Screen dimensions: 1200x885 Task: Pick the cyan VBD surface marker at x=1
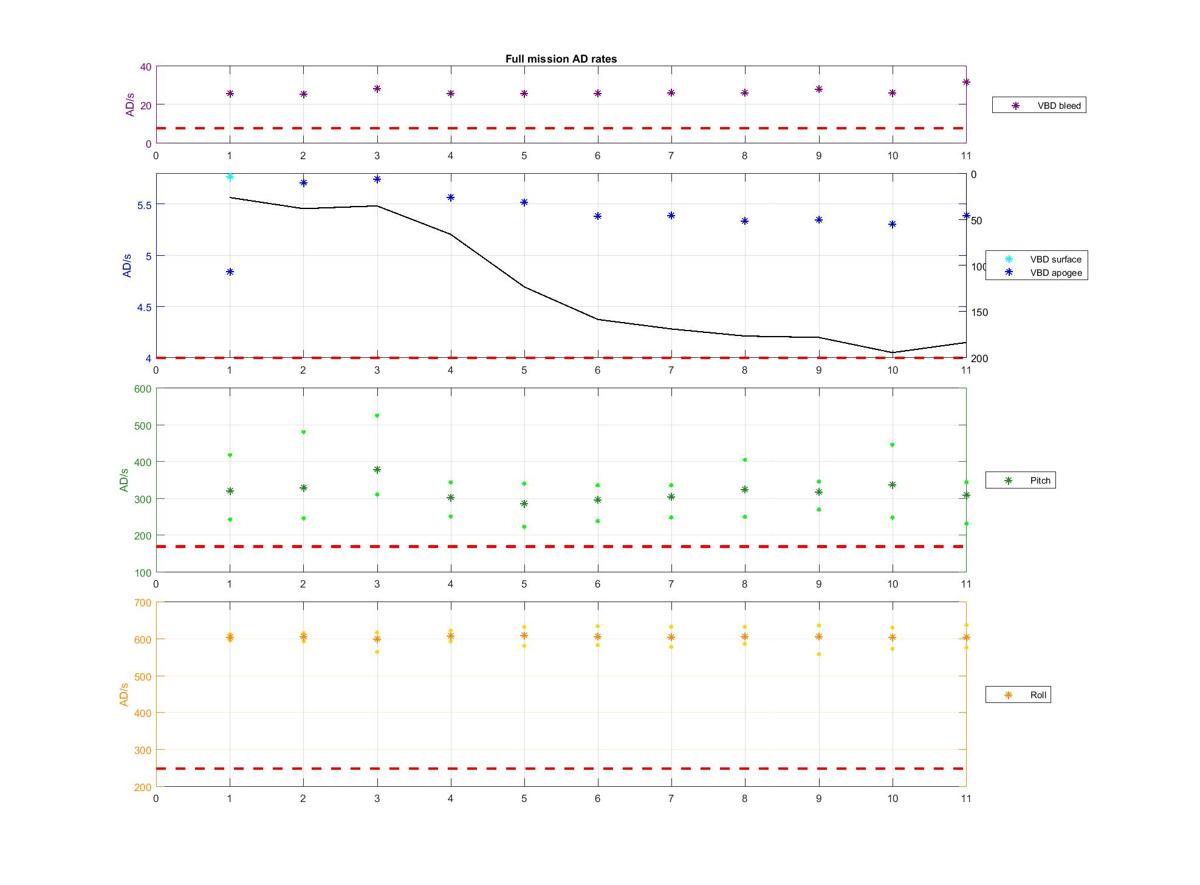(x=230, y=177)
